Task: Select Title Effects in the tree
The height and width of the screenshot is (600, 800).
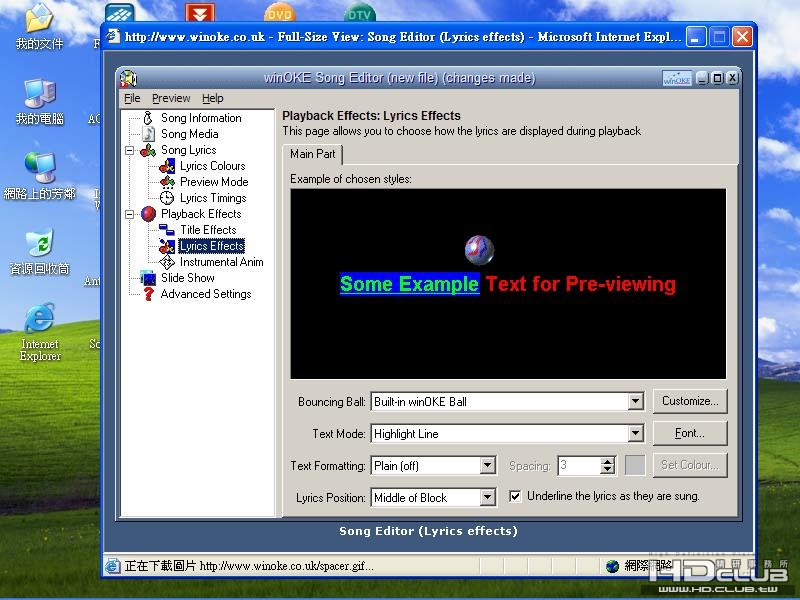Action: 208,230
